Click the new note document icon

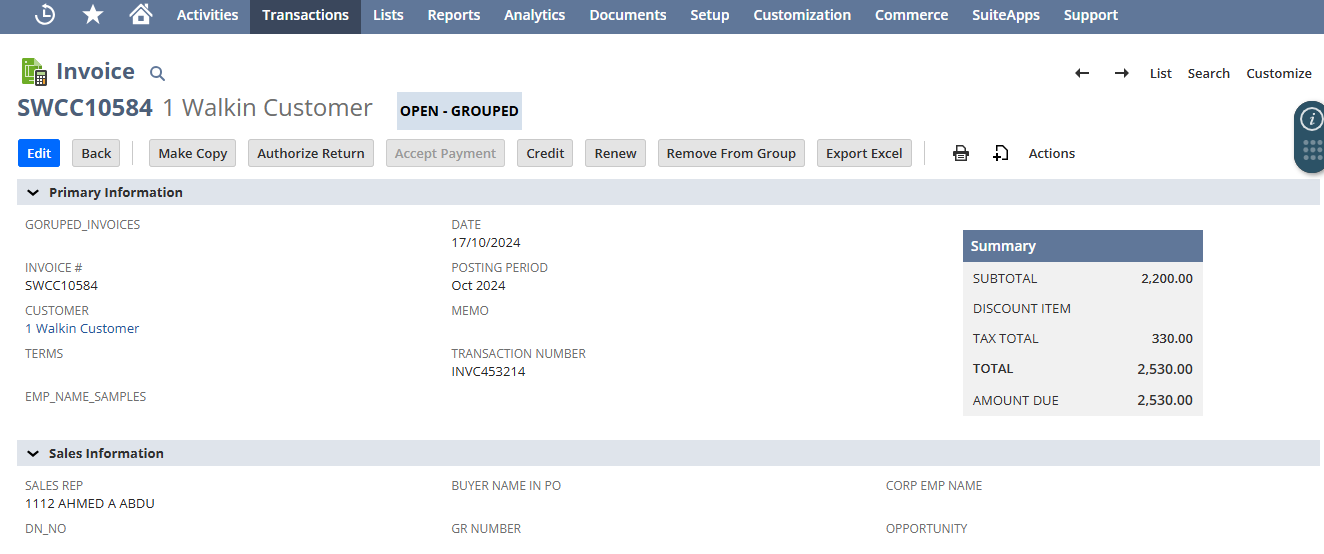point(1000,153)
